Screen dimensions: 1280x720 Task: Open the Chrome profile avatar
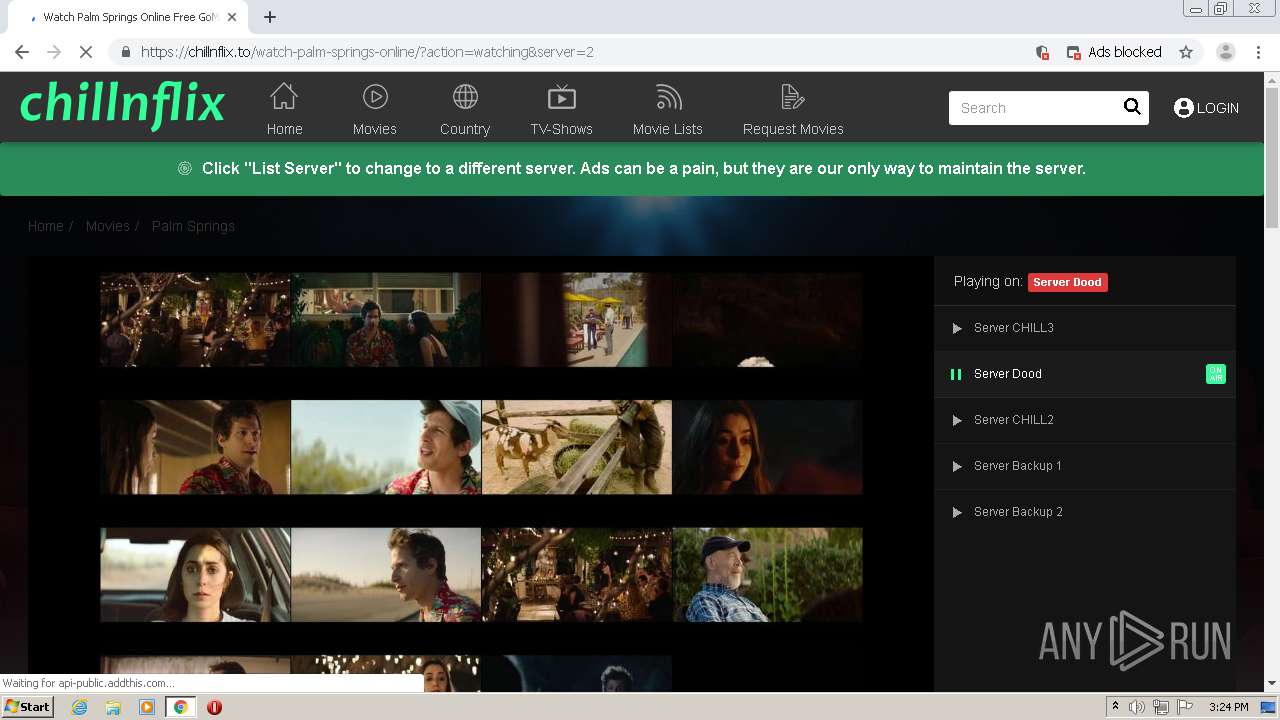click(1226, 52)
